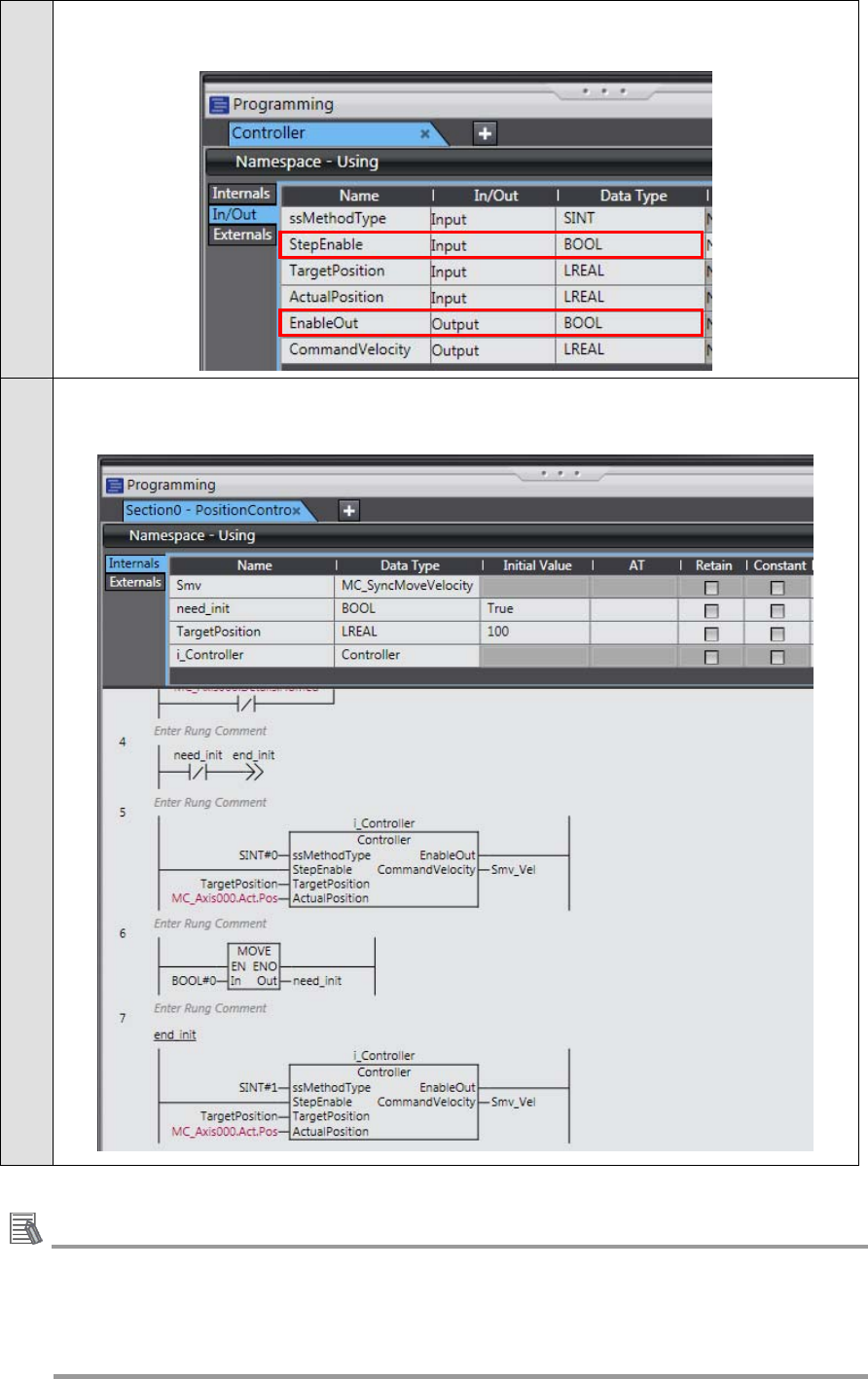Select the Controller tab
Image resolution: width=868 pixels, height=1379 pixels.
click(x=268, y=133)
